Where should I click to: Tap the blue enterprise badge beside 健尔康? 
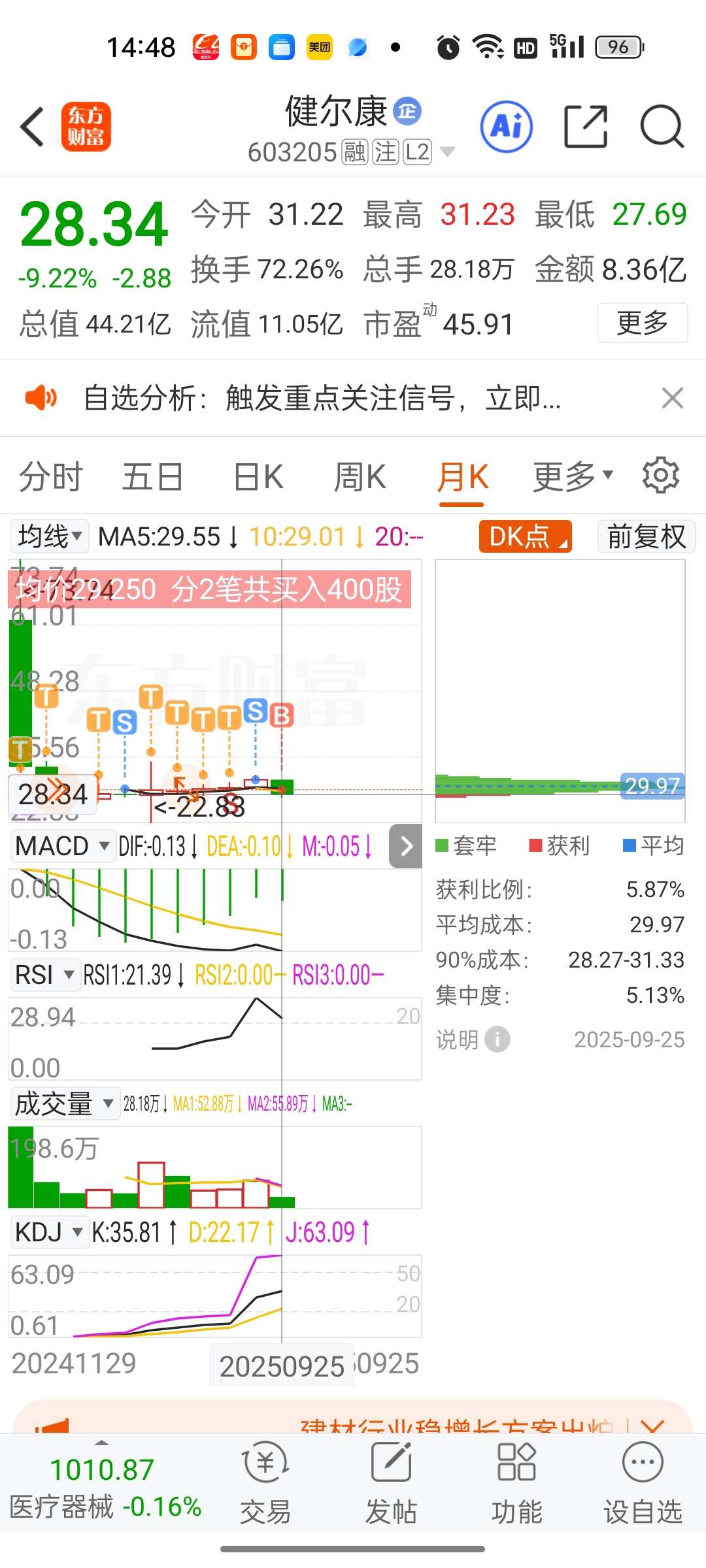click(407, 111)
